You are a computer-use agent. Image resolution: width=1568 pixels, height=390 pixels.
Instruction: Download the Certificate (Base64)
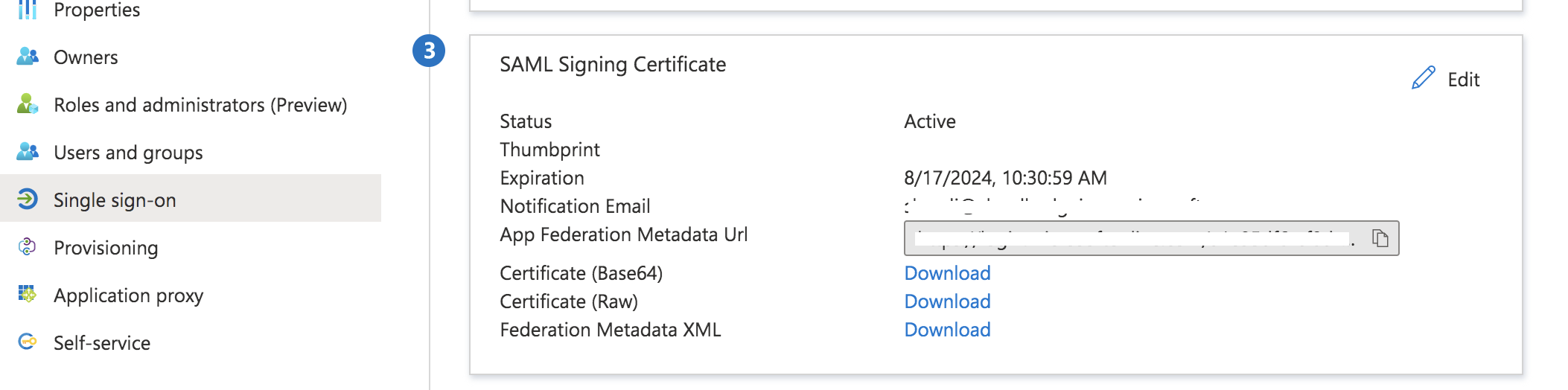(x=947, y=273)
